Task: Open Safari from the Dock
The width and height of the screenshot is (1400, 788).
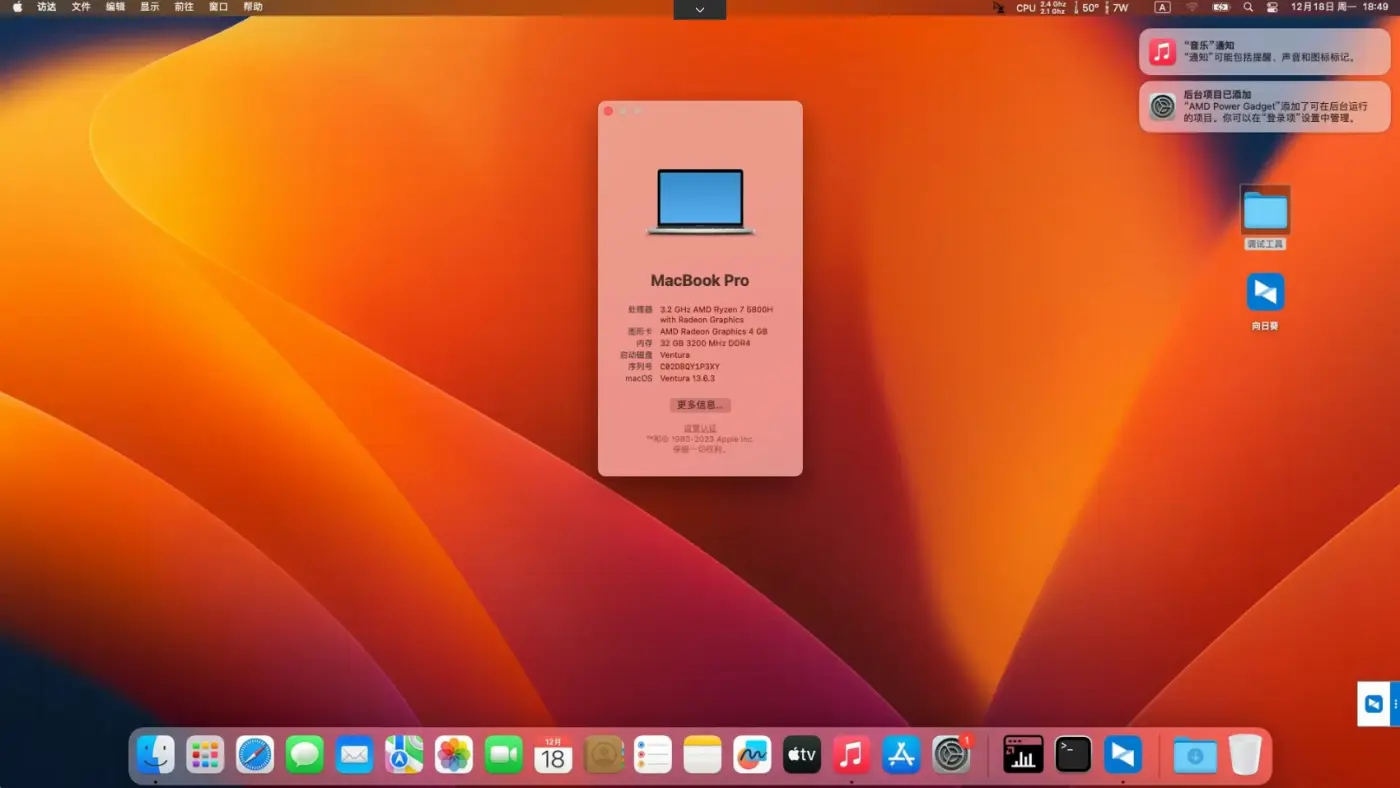Action: tap(254, 755)
